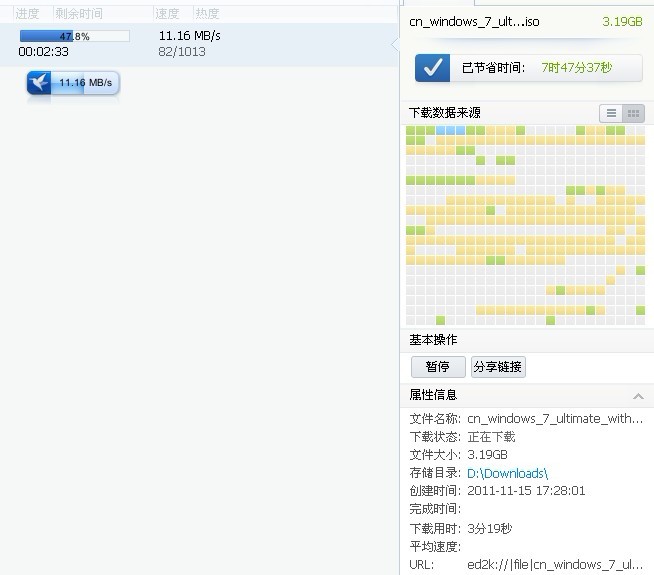
Task: Click the 11.16 MB/s speed boost badge
Action: 73,83
